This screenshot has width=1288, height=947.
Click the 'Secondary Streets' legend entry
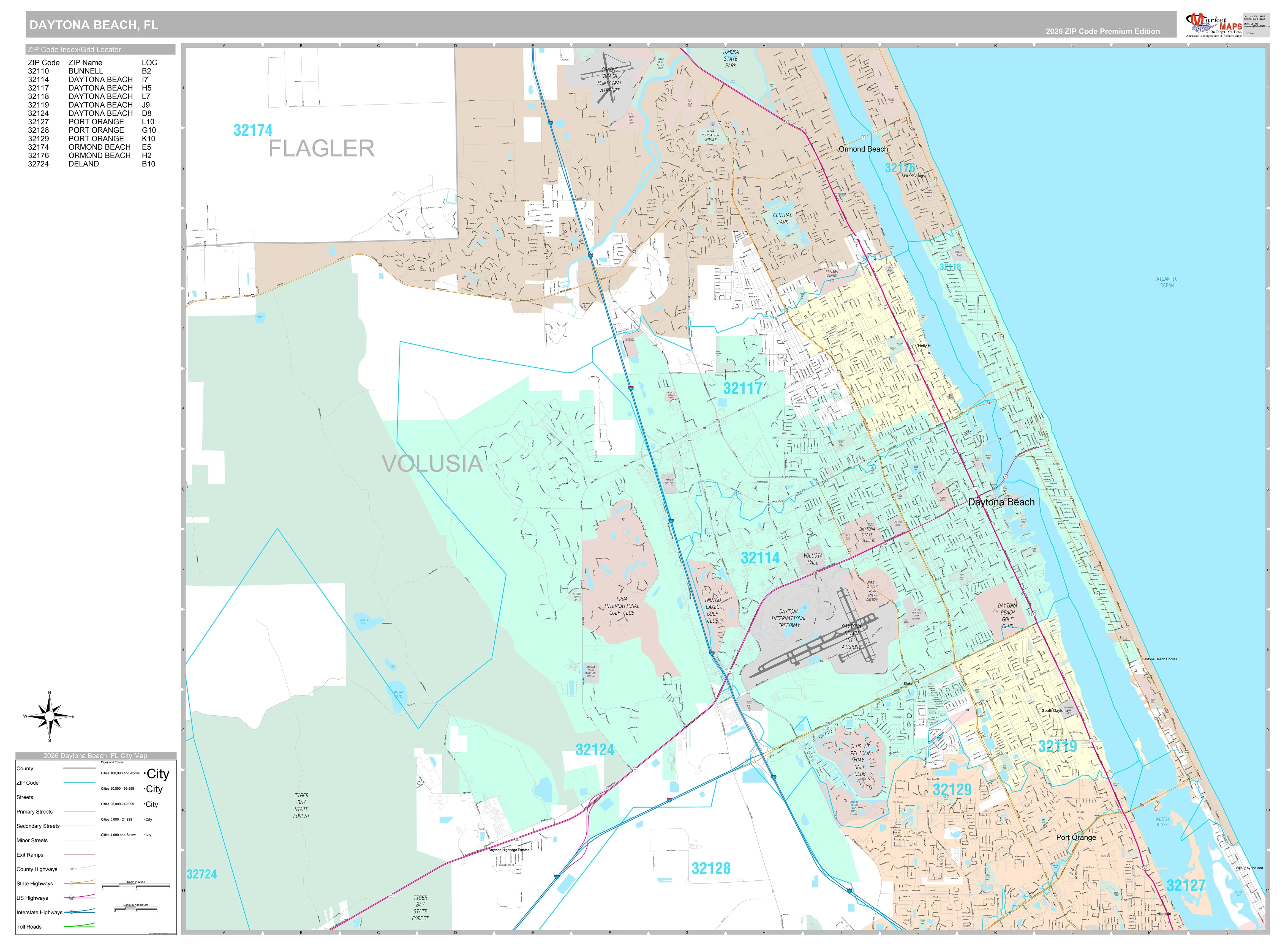tap(38, 826)
